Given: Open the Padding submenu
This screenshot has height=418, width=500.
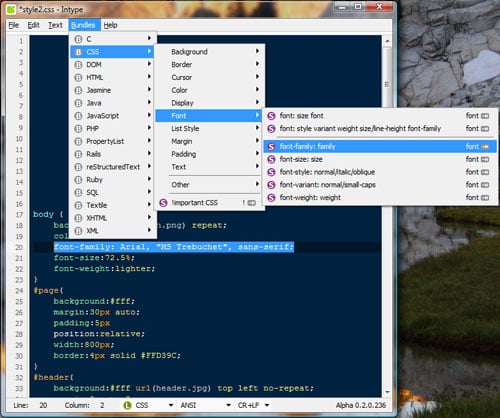Looking at the screenshot, I should coord(209,154).
